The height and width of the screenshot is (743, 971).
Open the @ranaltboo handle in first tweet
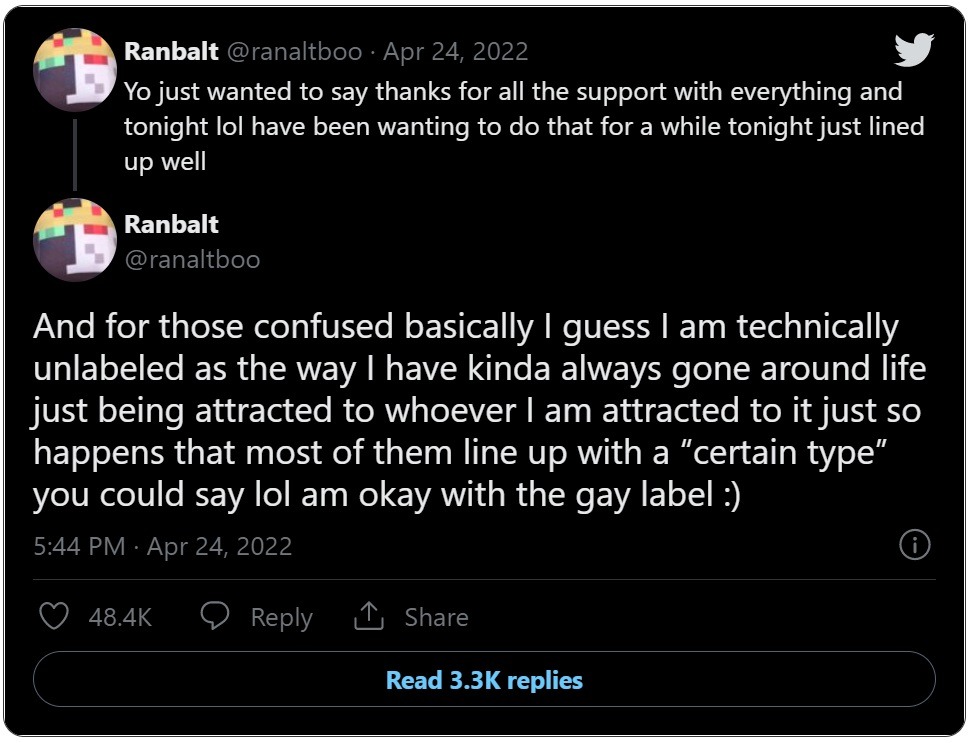point(295,51)
